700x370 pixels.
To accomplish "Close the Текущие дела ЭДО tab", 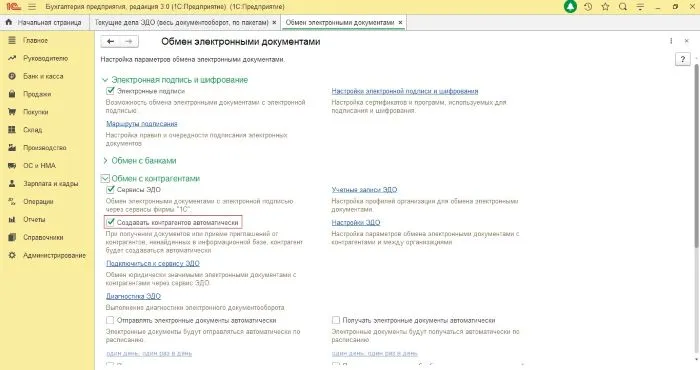I will pyautogui.click(x=274, y=22).
